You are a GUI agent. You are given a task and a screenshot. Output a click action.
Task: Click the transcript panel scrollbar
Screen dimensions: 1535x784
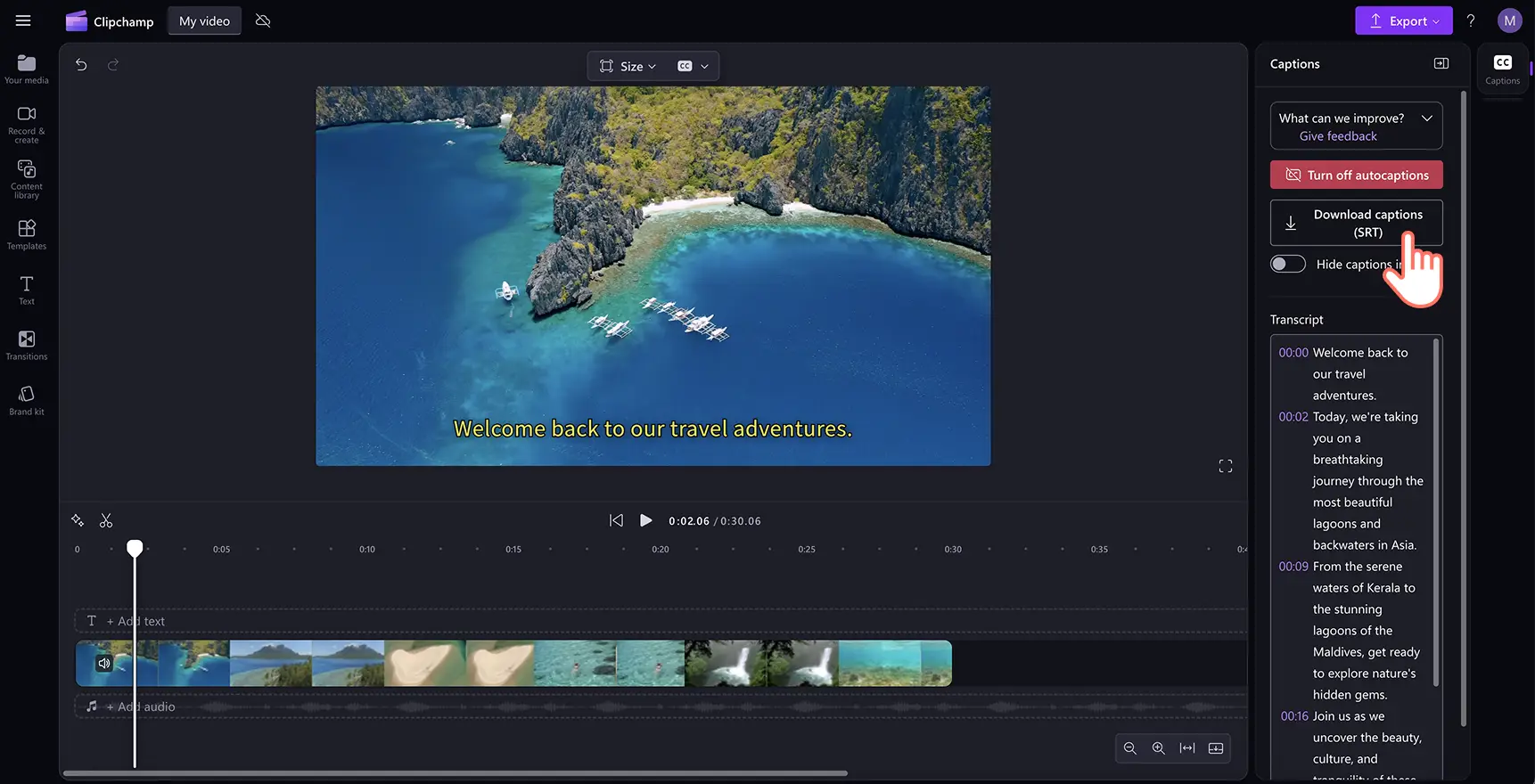click(x=1435, y=514)
